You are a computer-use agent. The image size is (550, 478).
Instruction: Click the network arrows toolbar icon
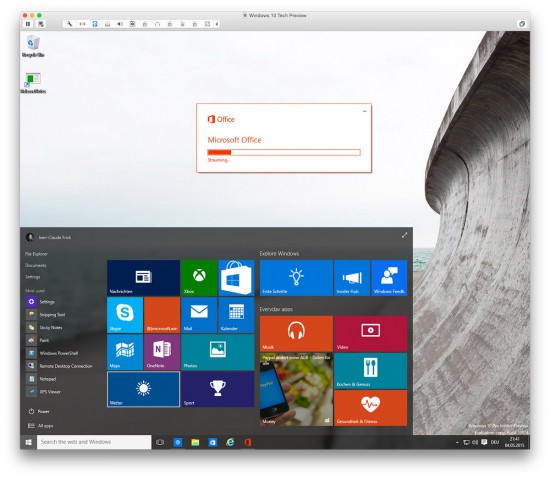click(82, 24)
